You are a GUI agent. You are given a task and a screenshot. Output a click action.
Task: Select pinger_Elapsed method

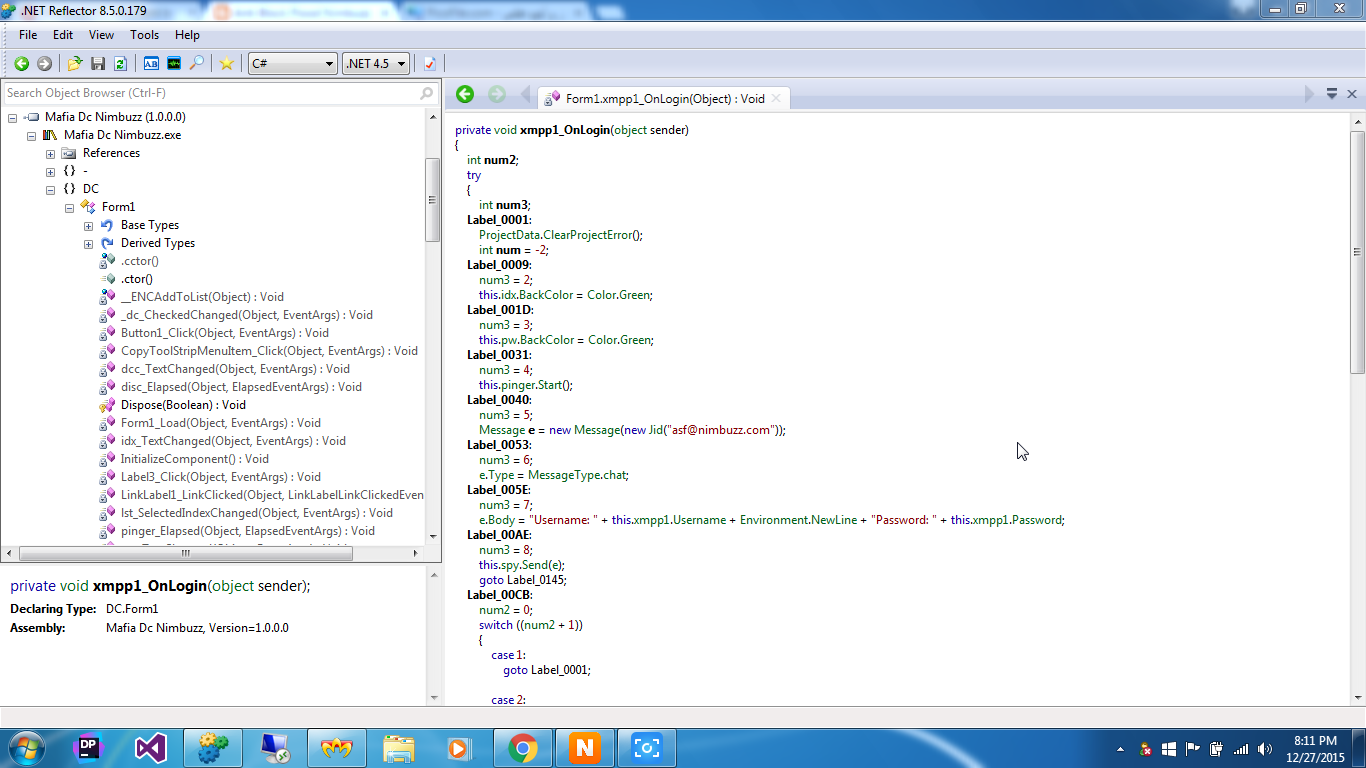point(248,531)
